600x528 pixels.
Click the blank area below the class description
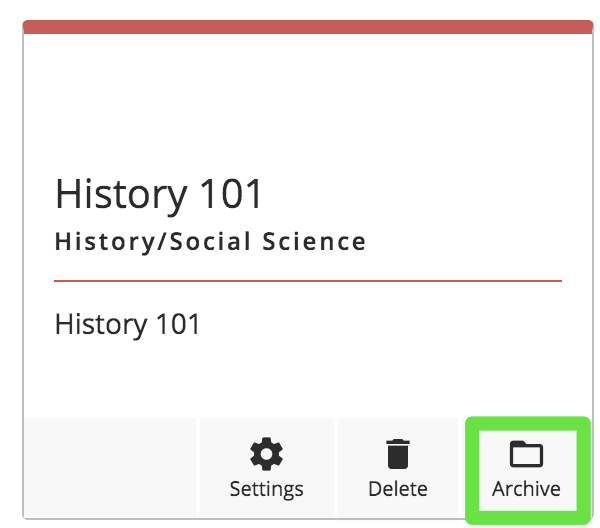(x=307, y=378)
